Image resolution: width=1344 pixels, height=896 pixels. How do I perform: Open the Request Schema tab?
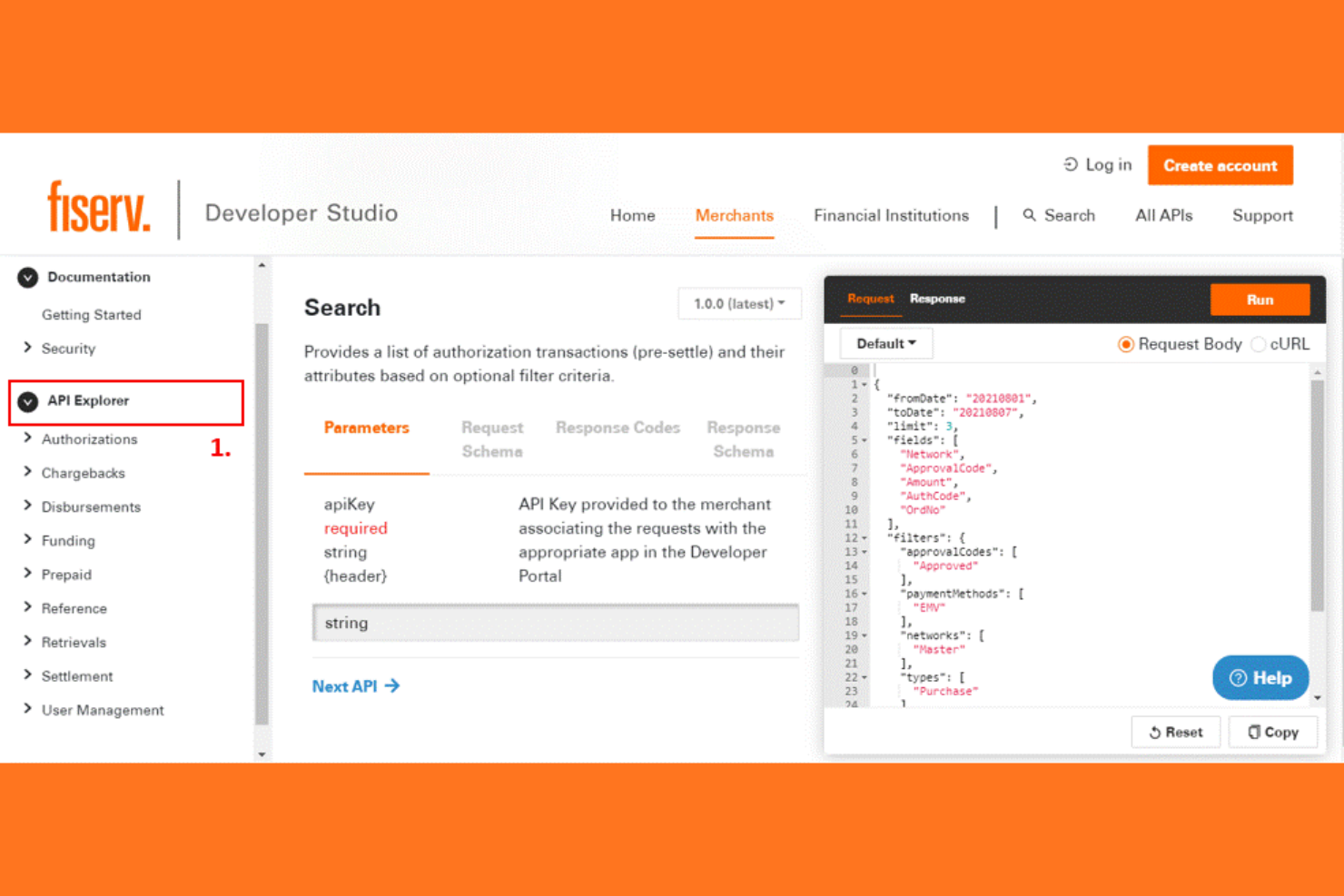tap(492, 439)
